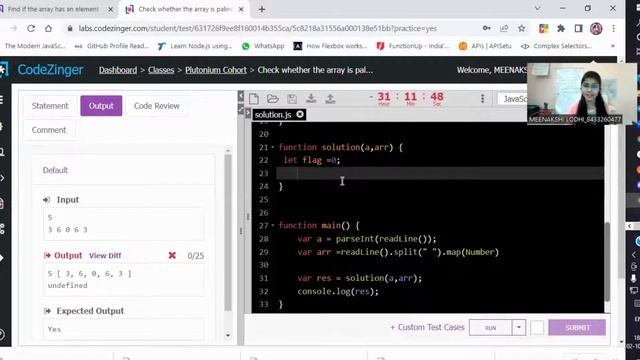
Task: Click the save disk icon in editor
Action: (292, 98)
